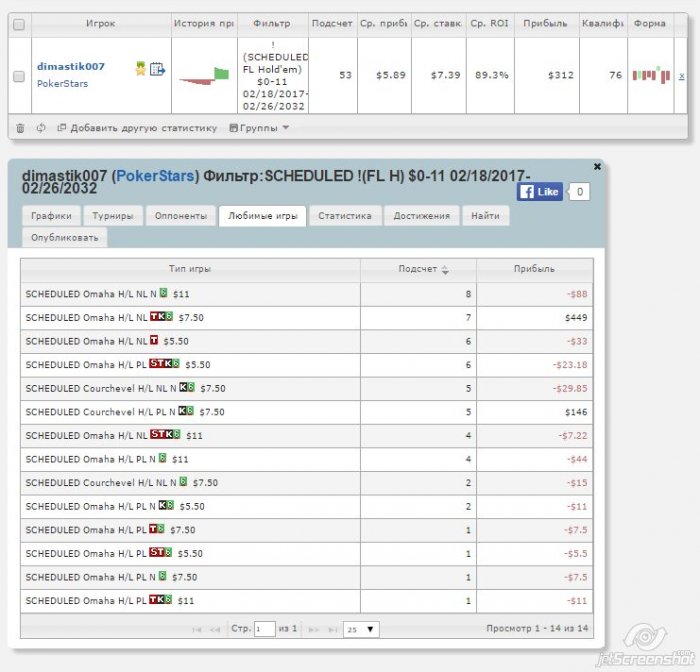Check the dimastik007 row checkbox
The height and width of the screenshot is (672, 700).
coord(18,76)
